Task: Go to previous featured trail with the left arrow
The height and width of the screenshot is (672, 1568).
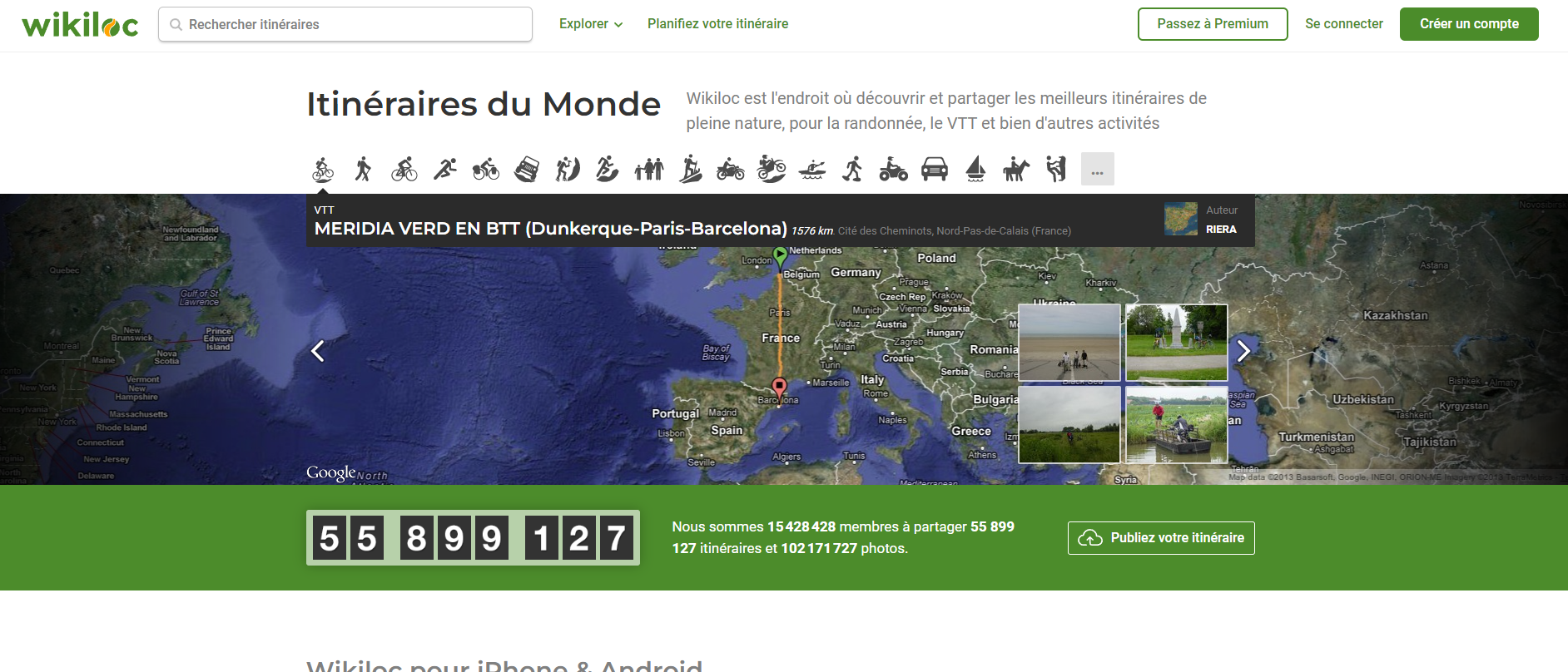Action: click(x=318, y=351)
